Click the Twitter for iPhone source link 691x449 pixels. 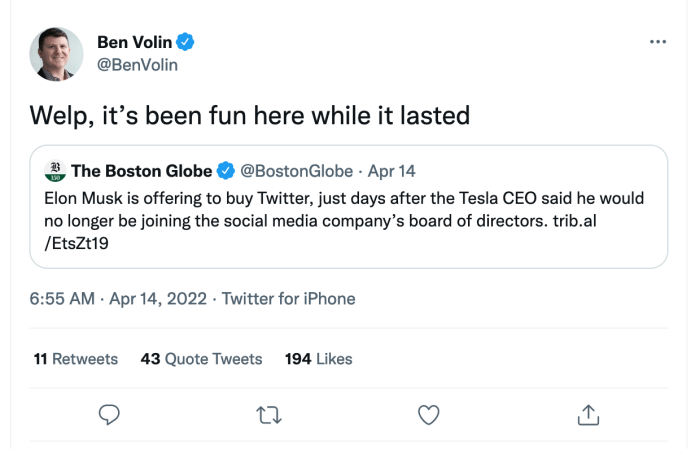coord(288,298)
